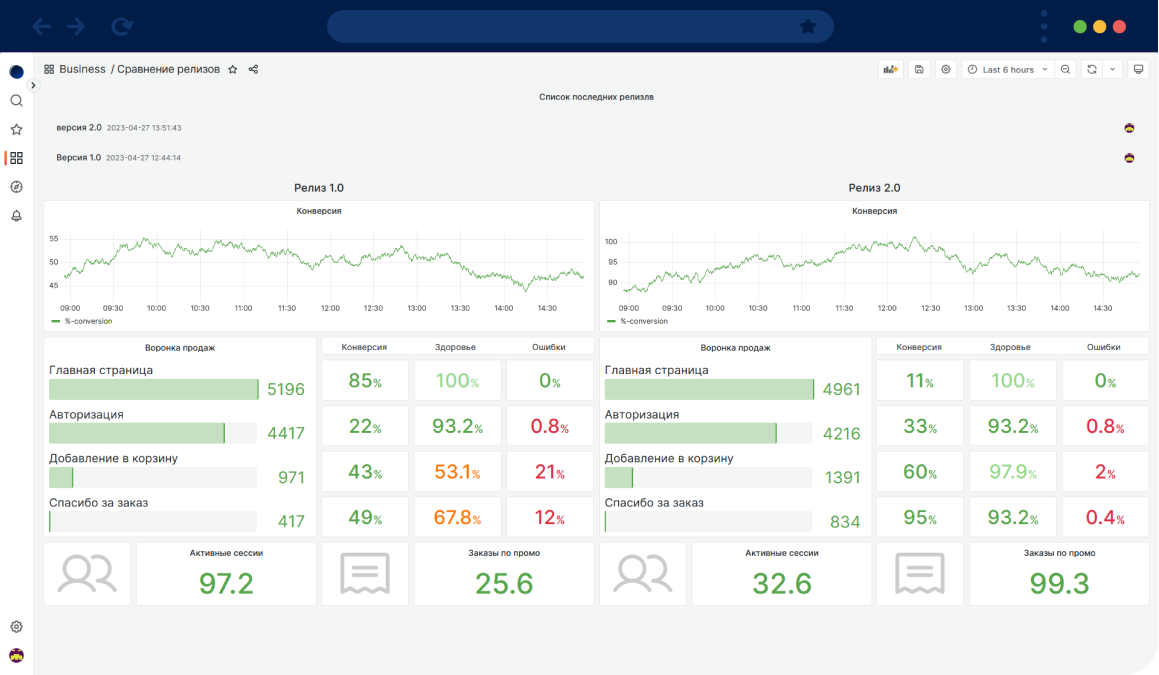
Task: Click zoom out time range magnifier button
Action: (1064, 69)
